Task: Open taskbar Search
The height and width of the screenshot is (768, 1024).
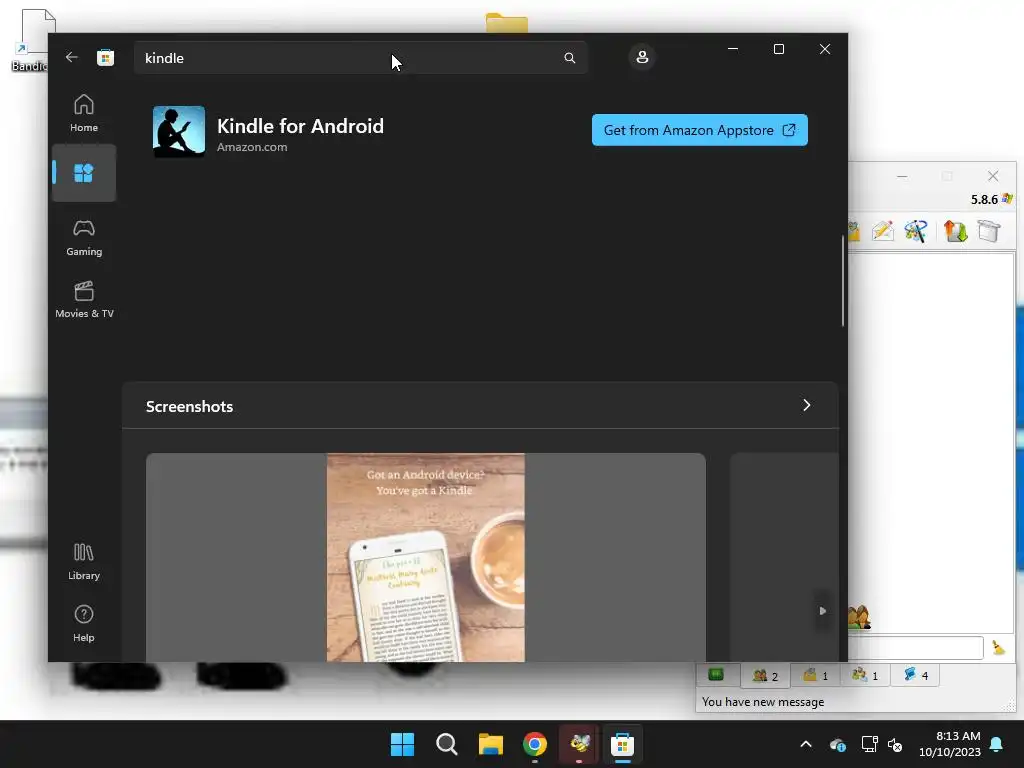Action: tap(447, 744)
